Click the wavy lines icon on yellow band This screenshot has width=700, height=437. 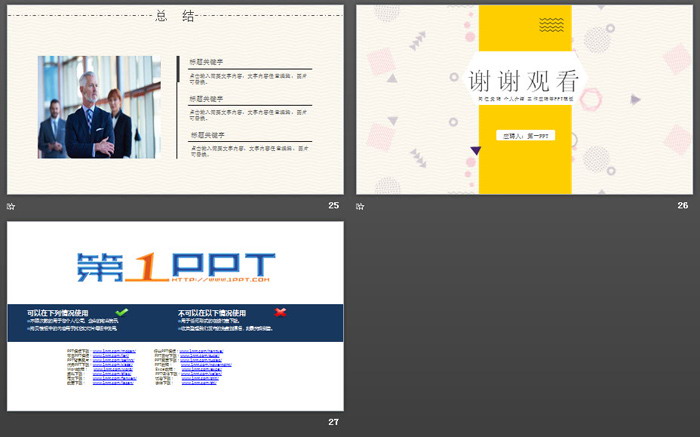coord(551,25)
